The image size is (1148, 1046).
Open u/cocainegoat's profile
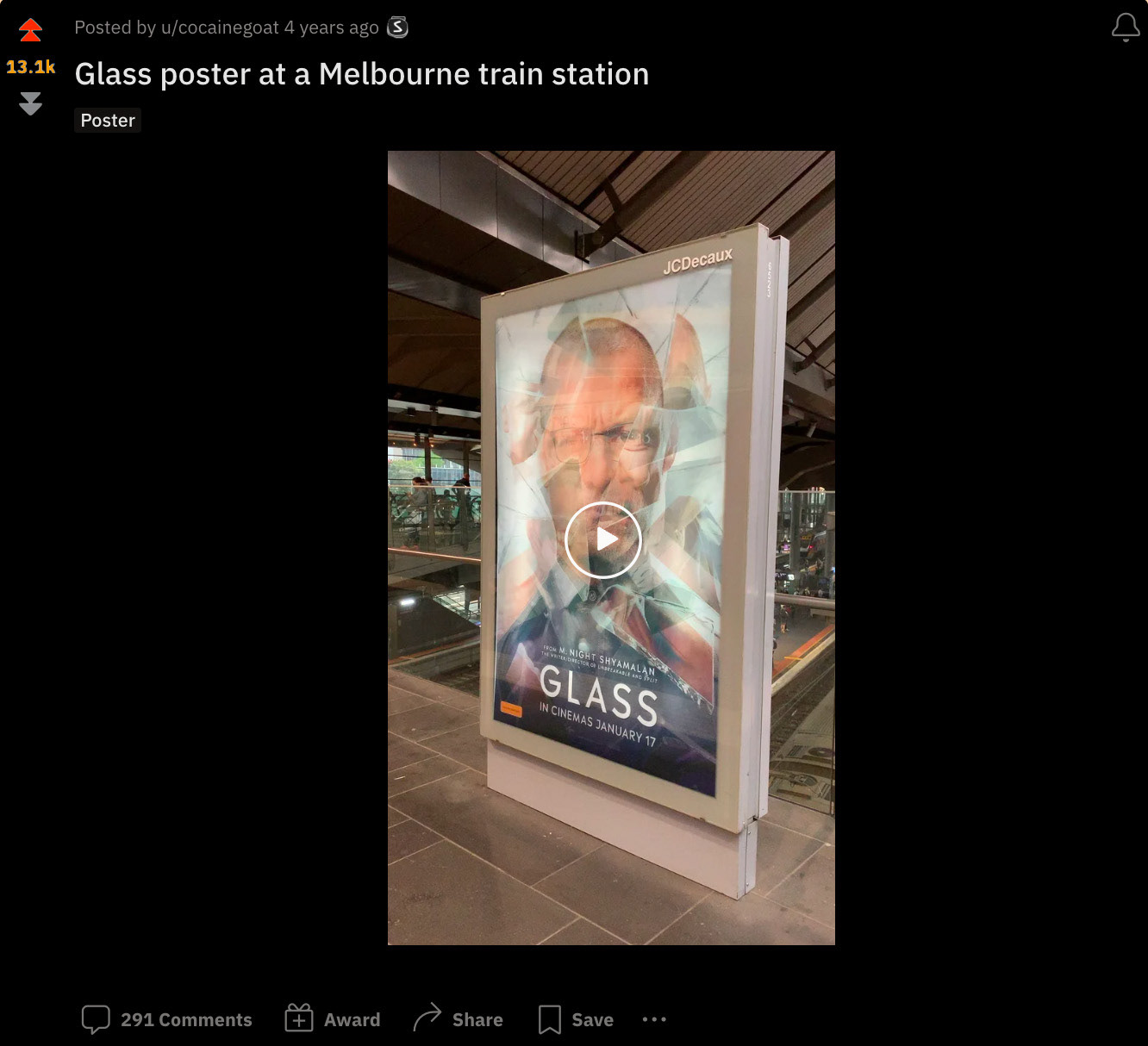pos(220,28)
